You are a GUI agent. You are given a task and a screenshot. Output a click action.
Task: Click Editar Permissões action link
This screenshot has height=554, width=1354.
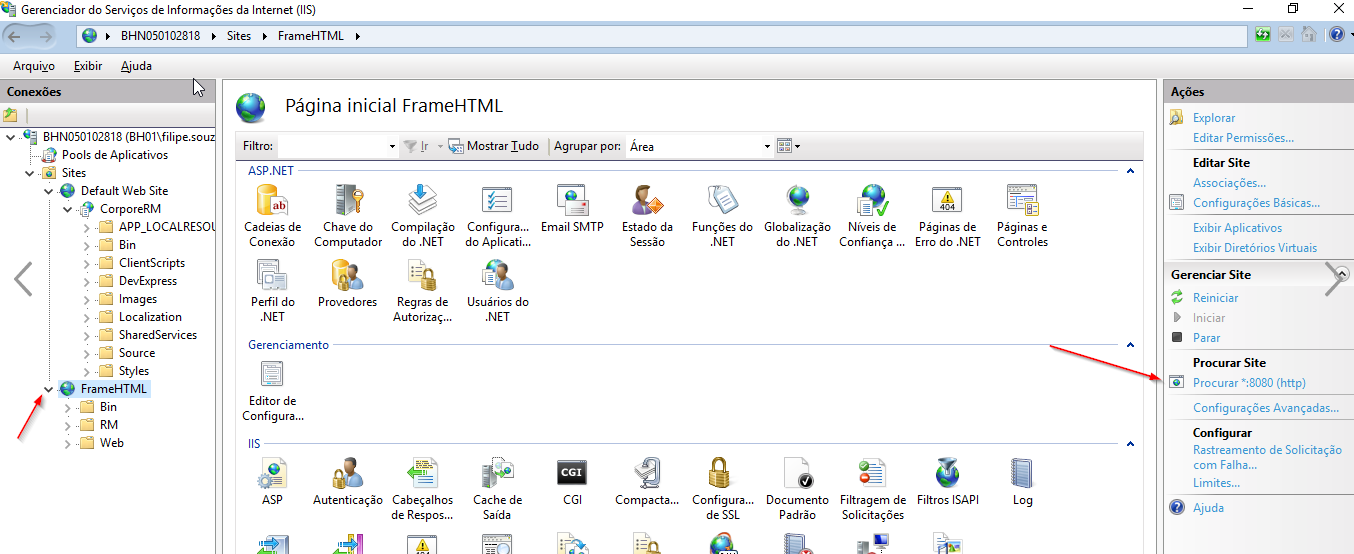coord(1243,138)
